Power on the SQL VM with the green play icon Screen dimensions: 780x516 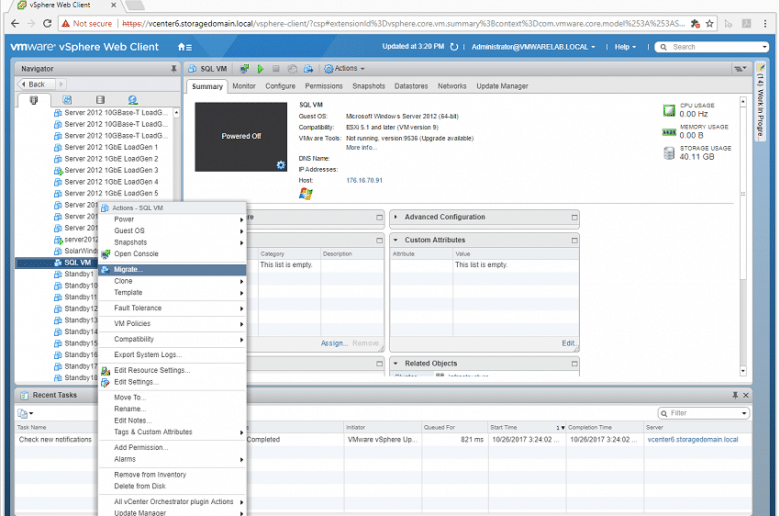(x=260, y=69)
